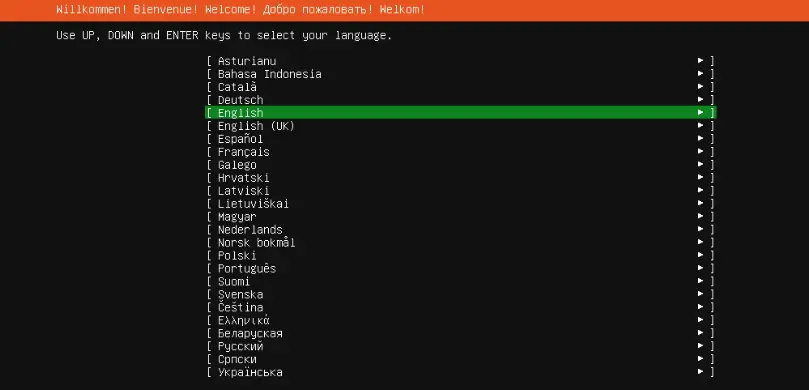Image resolution: width=809 pixels, height=390 pixels.
Task: Choose Polski language
Action: (x=461, y=255)
